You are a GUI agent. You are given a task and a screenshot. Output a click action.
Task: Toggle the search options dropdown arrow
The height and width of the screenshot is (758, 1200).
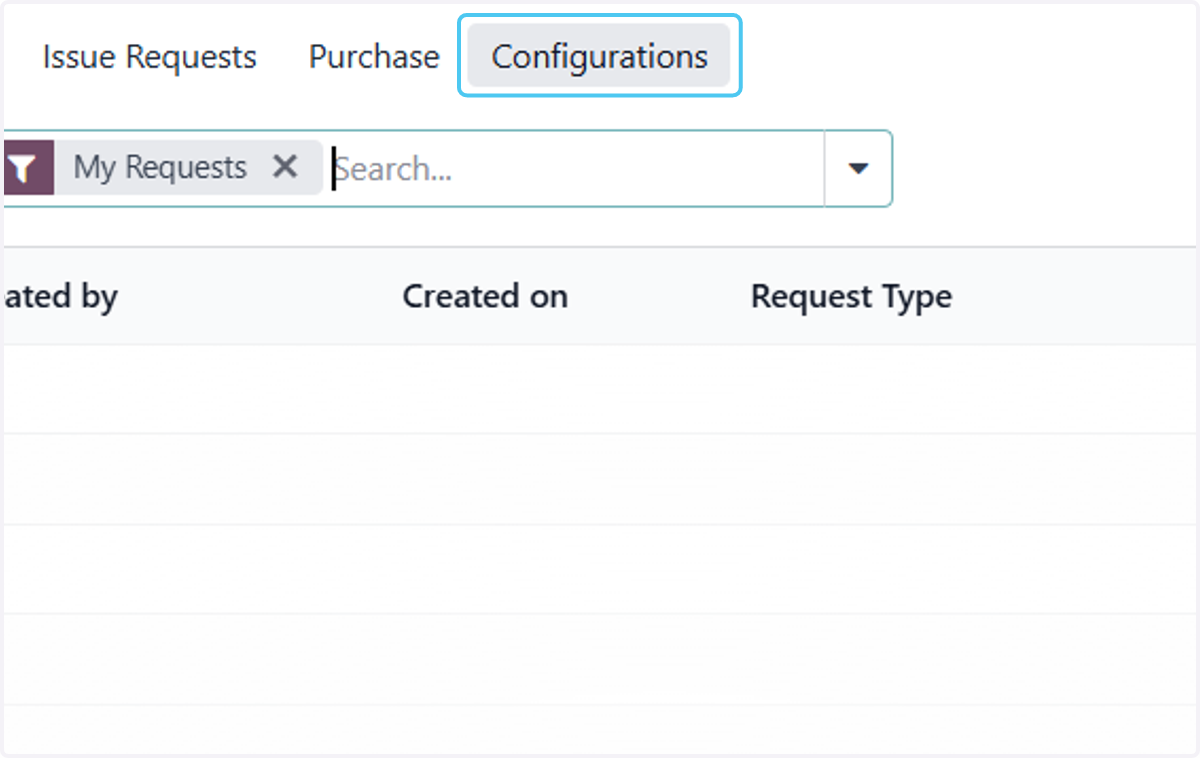[858, 168]
